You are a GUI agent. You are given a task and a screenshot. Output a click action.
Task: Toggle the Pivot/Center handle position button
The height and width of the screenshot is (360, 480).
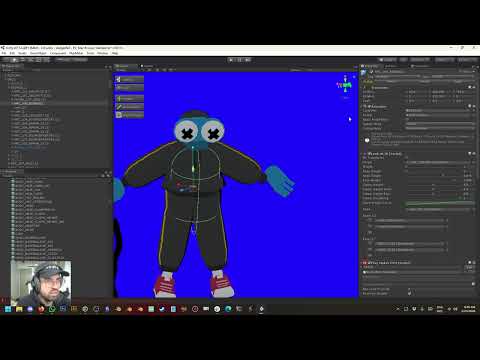coord(63,60)
